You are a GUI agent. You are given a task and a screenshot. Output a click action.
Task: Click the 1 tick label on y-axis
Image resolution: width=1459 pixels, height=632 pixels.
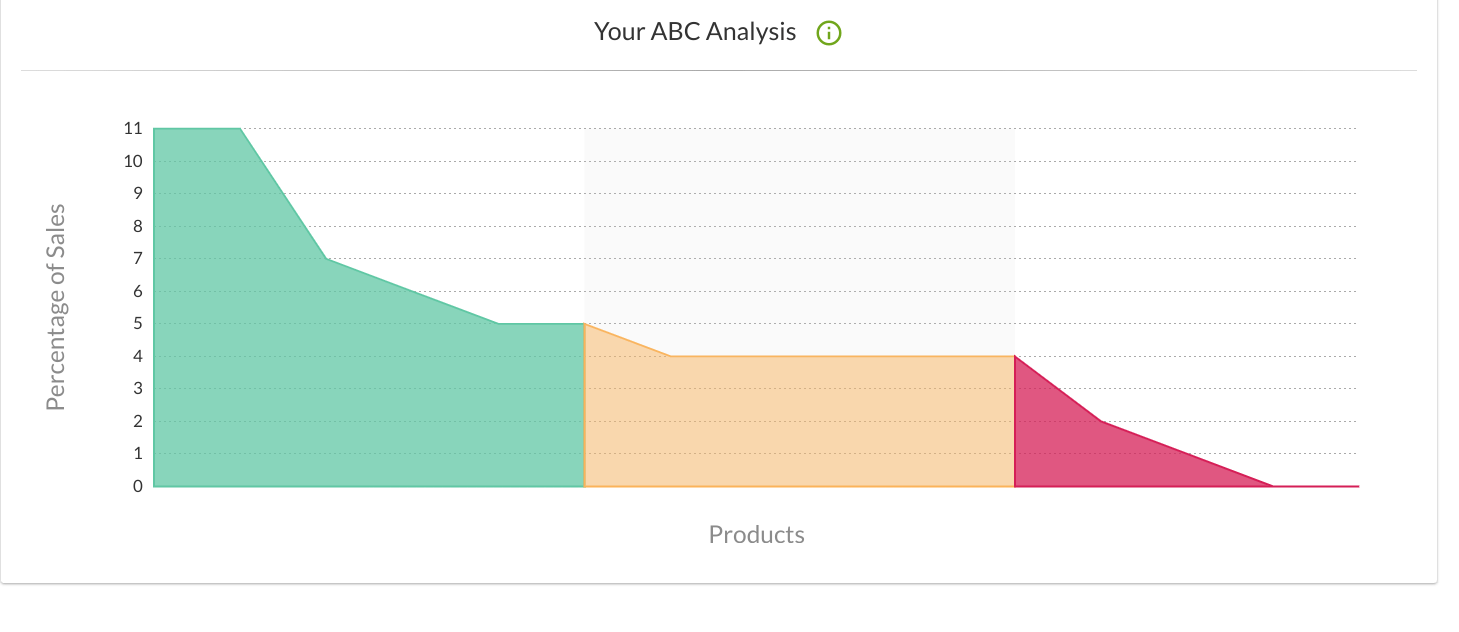coord(137,453)
